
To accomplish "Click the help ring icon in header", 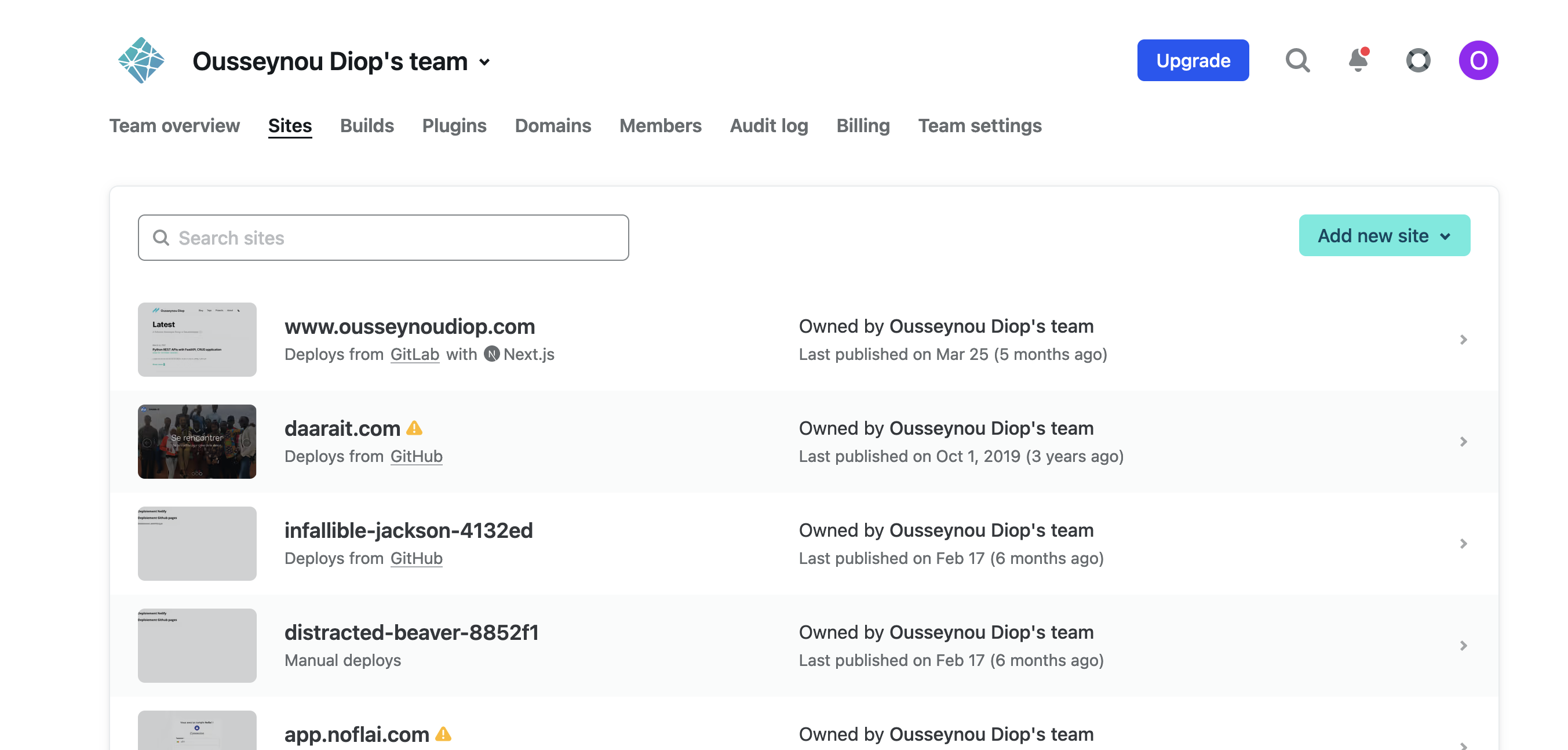I will 1419,60.
